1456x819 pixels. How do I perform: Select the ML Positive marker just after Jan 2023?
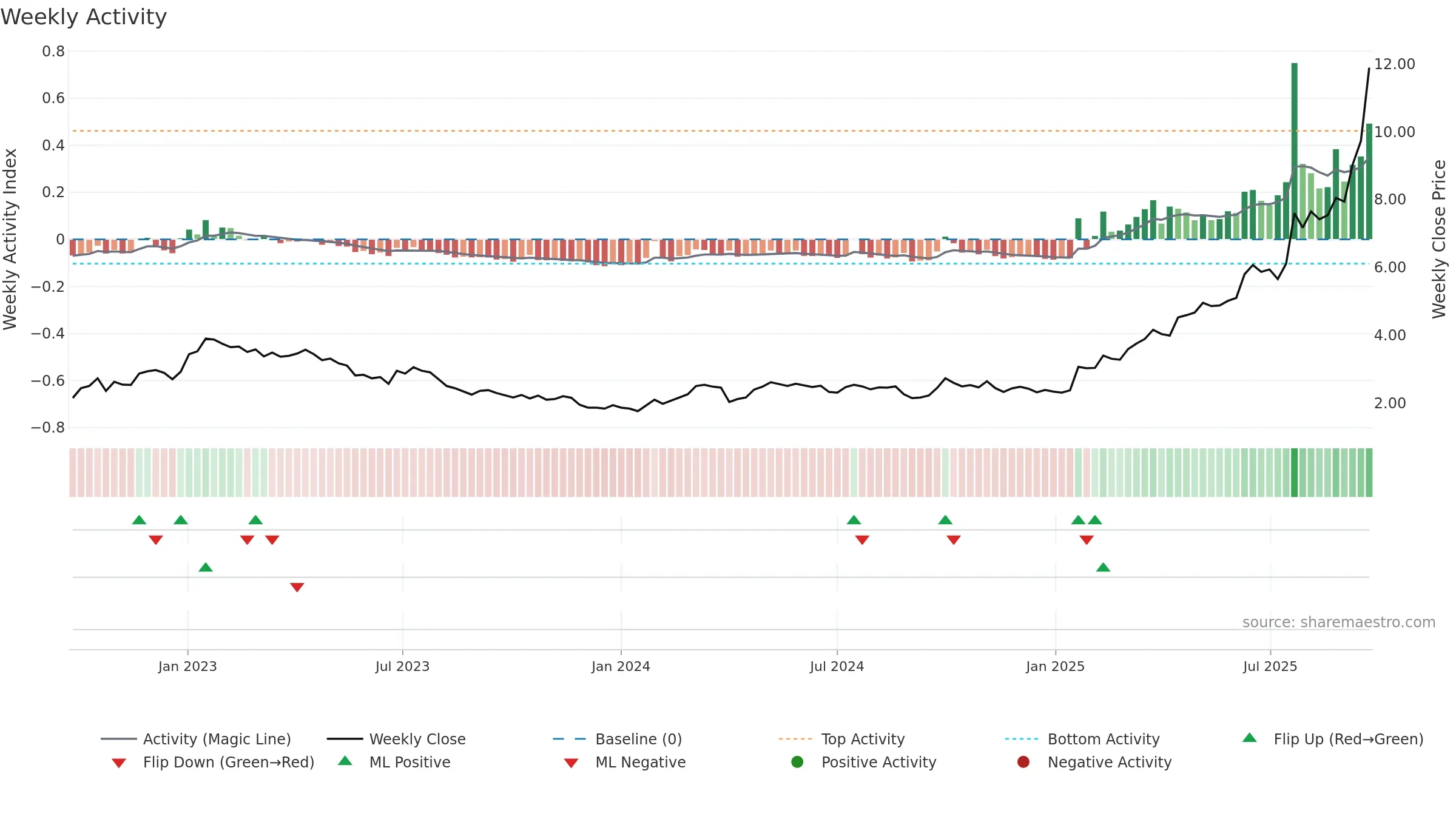pyautogui.click(x=206, y=567)
